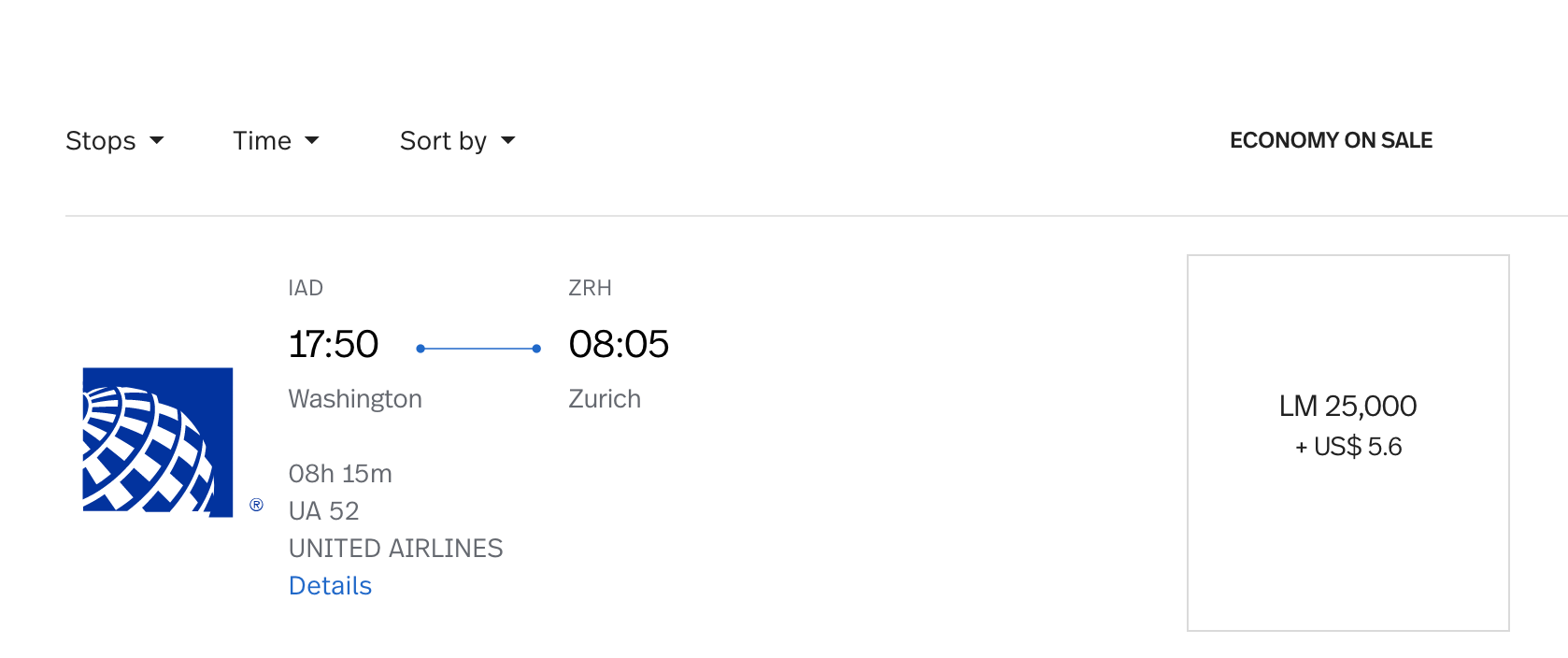Click the 17:50 departure time
The image size is (1568, 658).
click(x=334, y=344)
